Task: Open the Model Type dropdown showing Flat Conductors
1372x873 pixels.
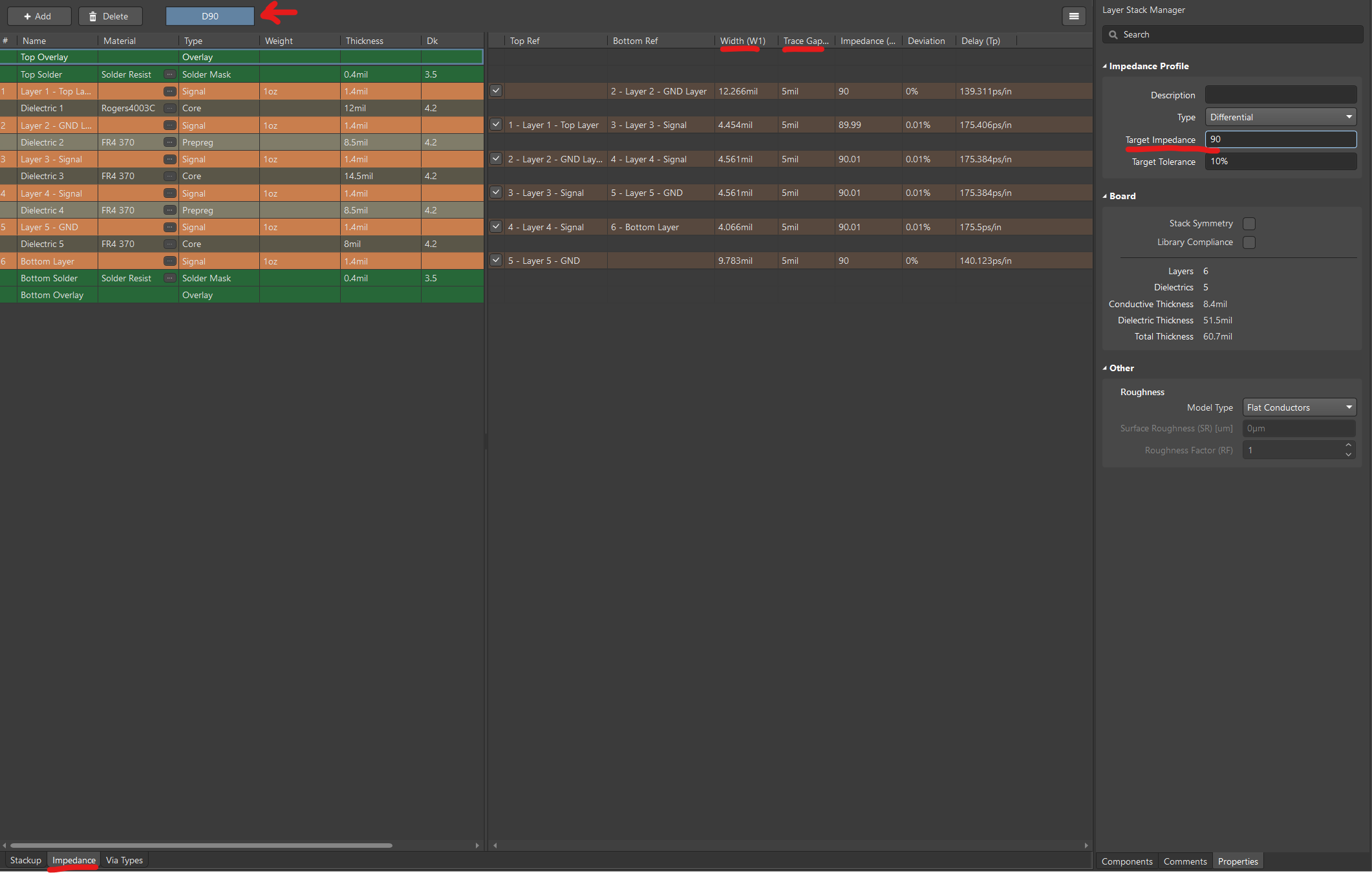Action: (1299, 407)
